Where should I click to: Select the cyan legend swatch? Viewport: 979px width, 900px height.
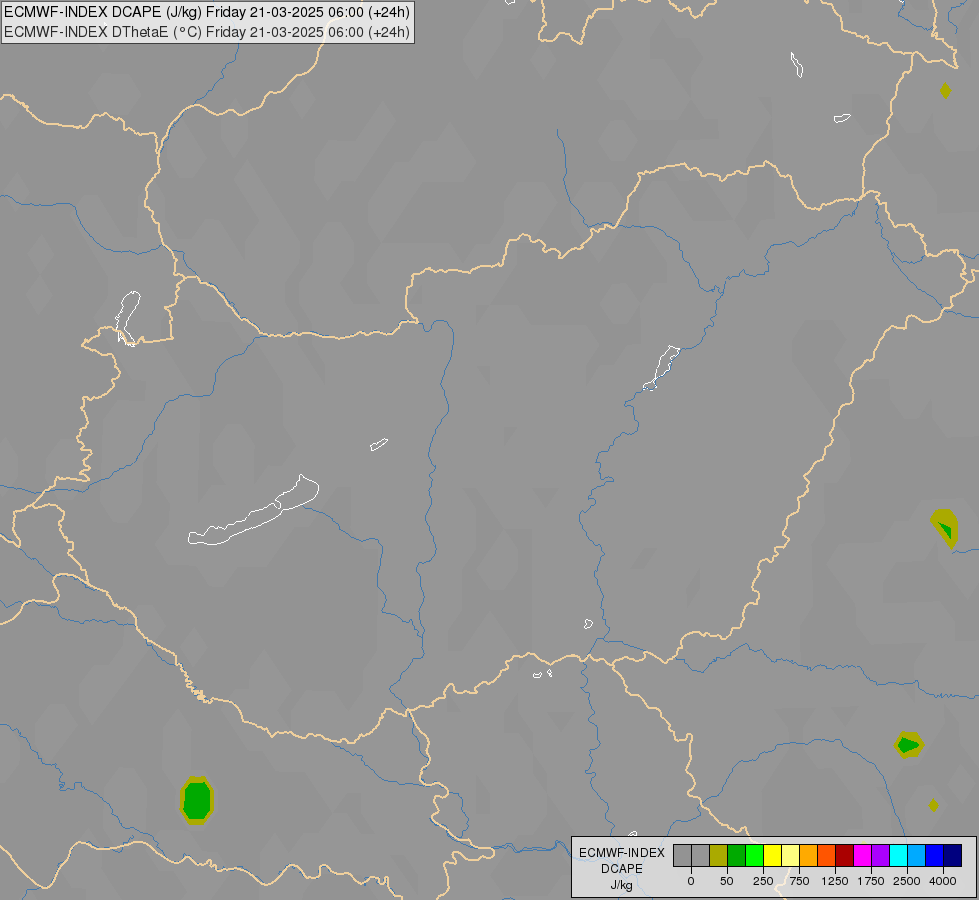(898, 856)
